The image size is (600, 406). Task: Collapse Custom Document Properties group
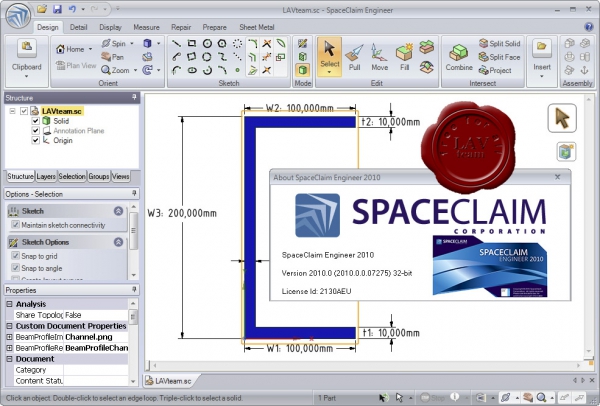pyautogui.click(x=9, y=326)
